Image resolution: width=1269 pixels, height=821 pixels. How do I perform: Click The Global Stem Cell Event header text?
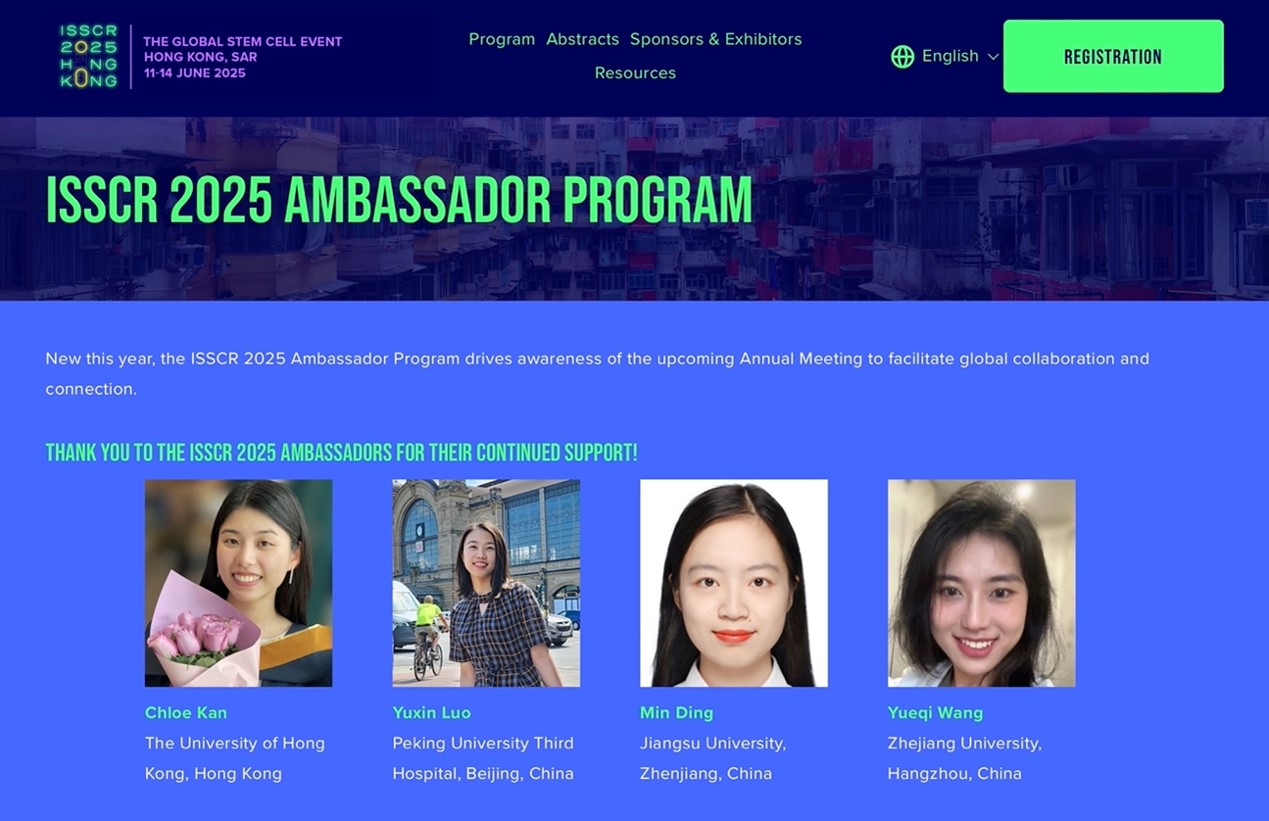click(242, 42)
